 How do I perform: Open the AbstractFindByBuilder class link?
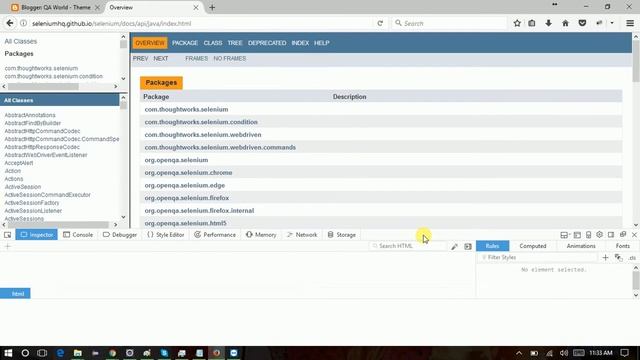coord(33,123)
